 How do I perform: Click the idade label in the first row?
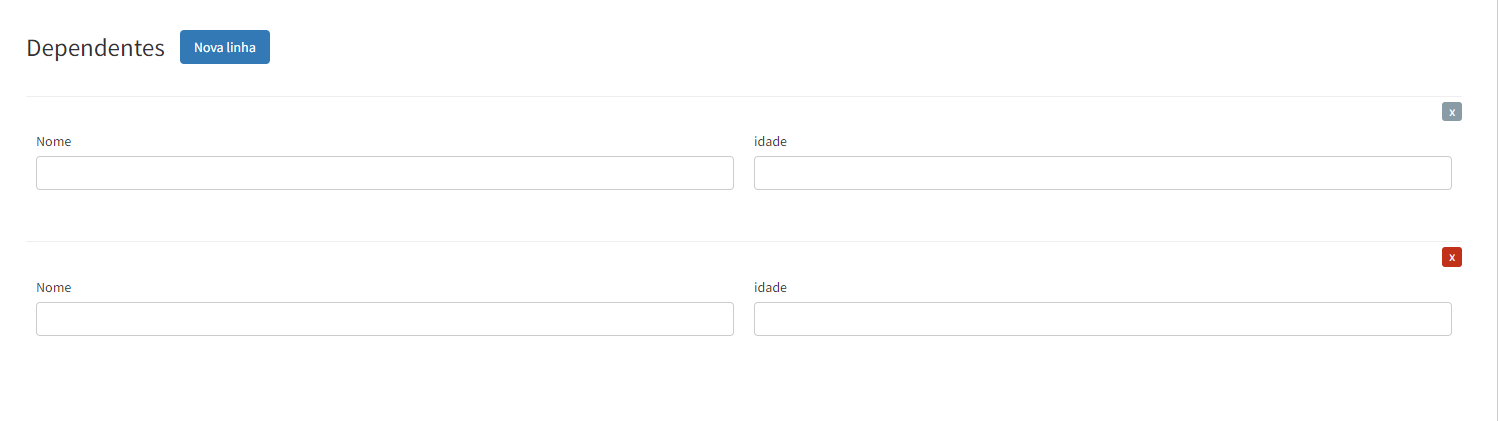tap(770, 142)
